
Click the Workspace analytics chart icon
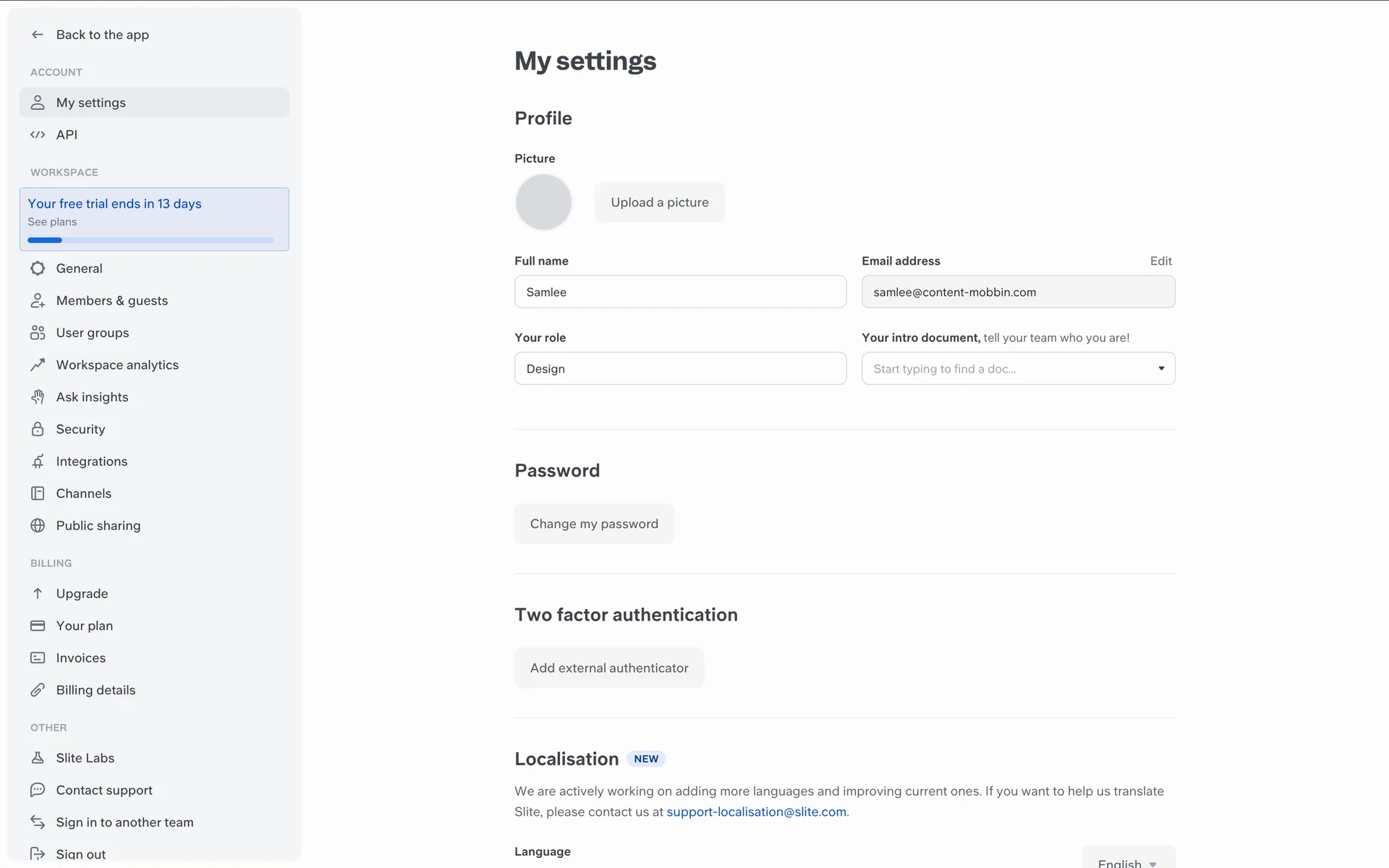tap(38, 365)
